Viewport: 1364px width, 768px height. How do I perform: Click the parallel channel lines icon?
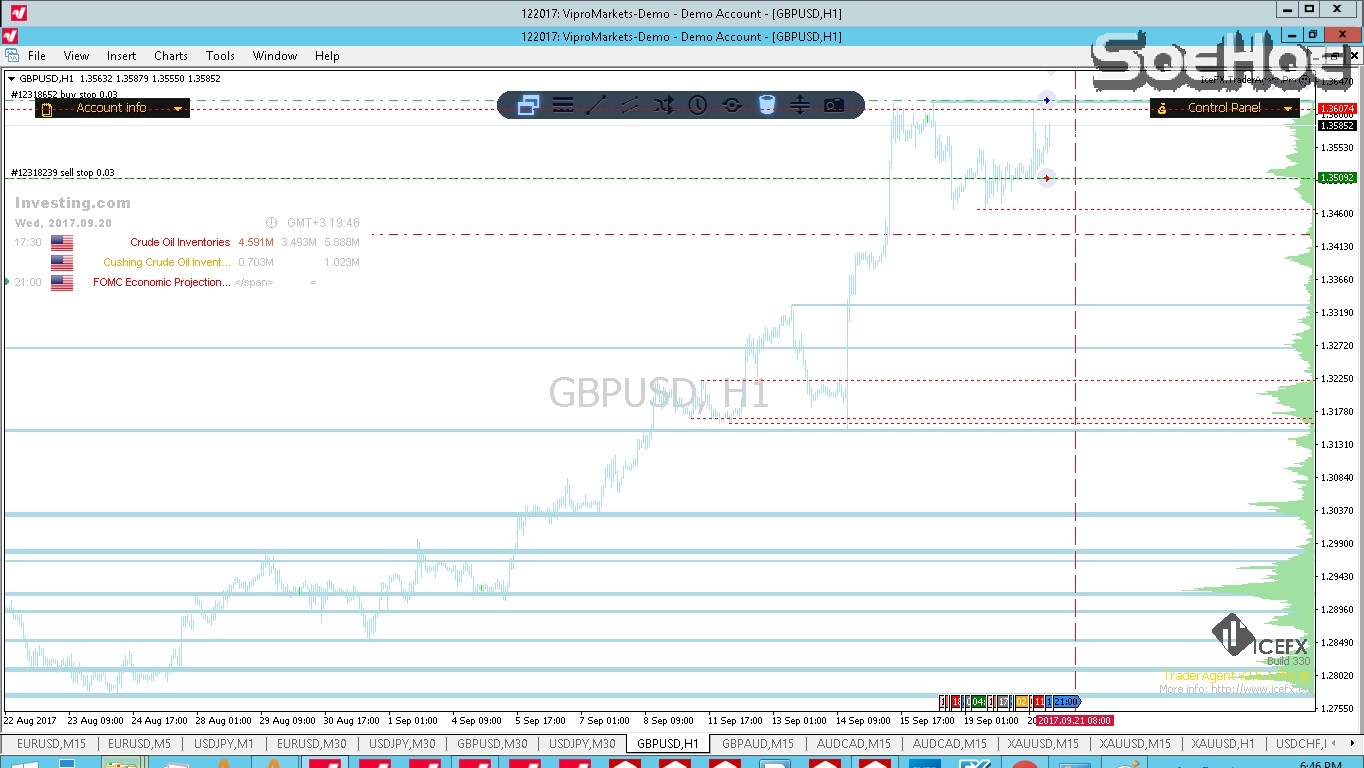tap(631, 104)
